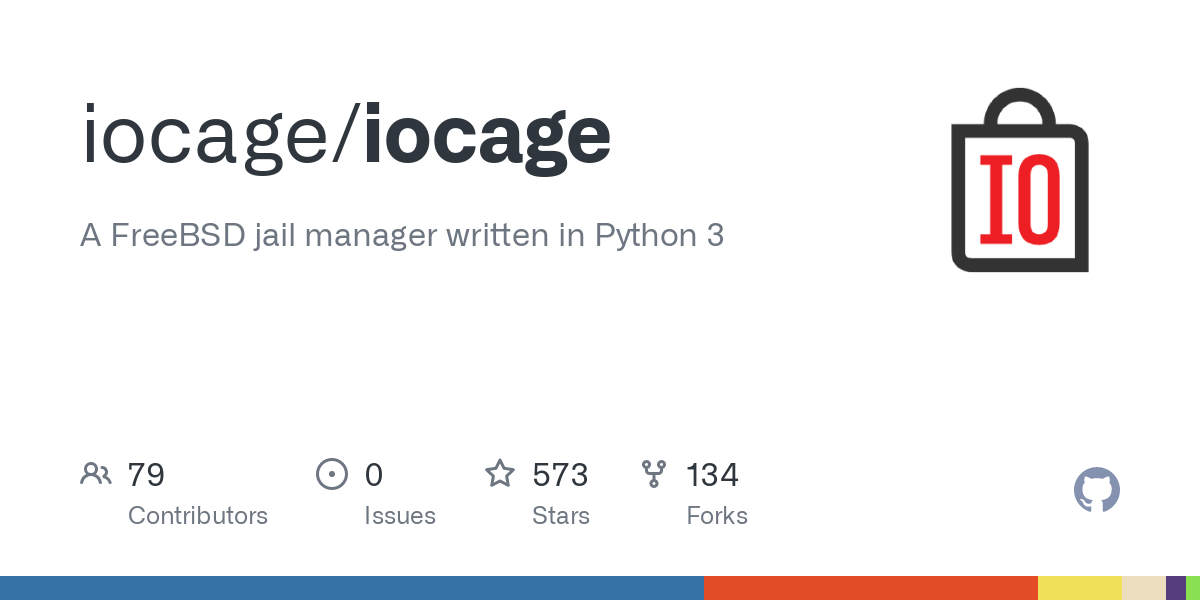Click the stars icon
1200x600 pixels.
(x=500, y=473)
